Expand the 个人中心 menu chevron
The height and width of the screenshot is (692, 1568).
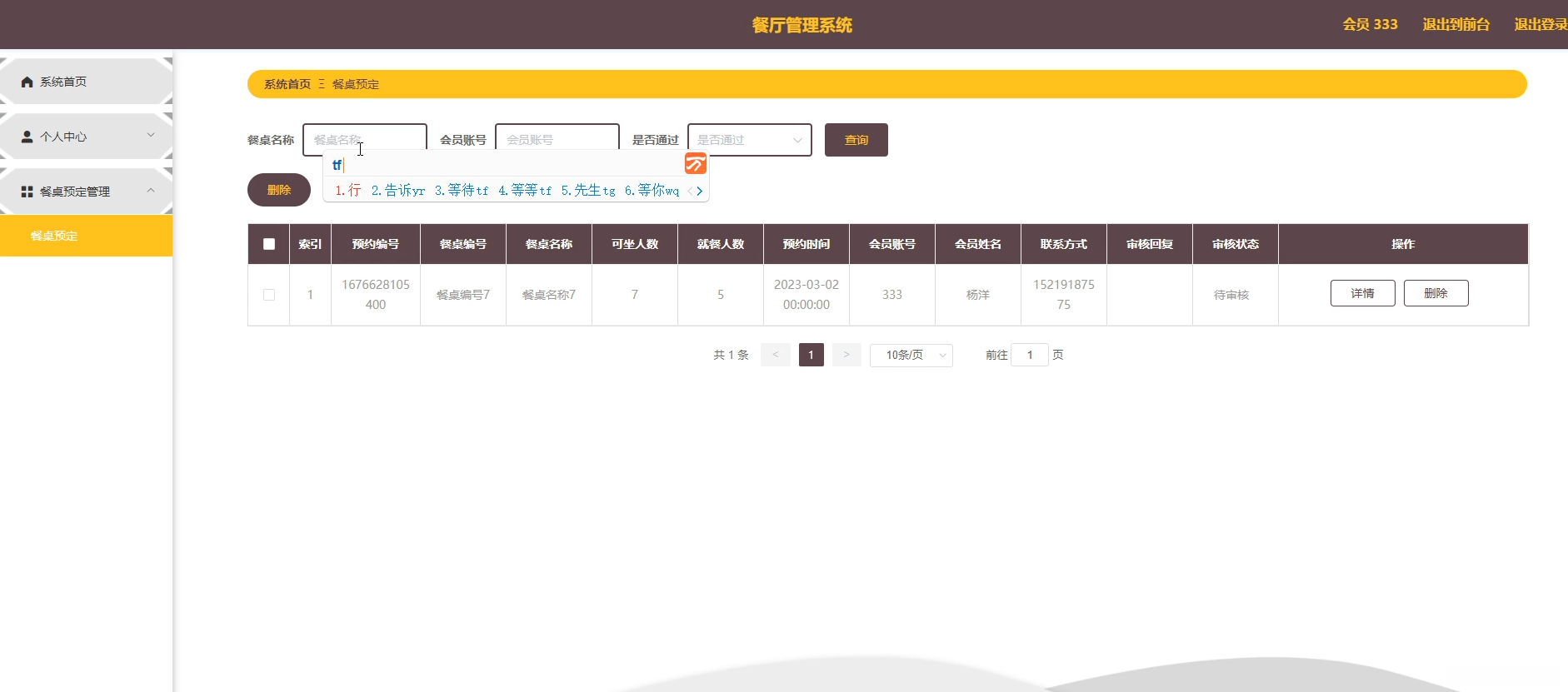pos(151,135)
